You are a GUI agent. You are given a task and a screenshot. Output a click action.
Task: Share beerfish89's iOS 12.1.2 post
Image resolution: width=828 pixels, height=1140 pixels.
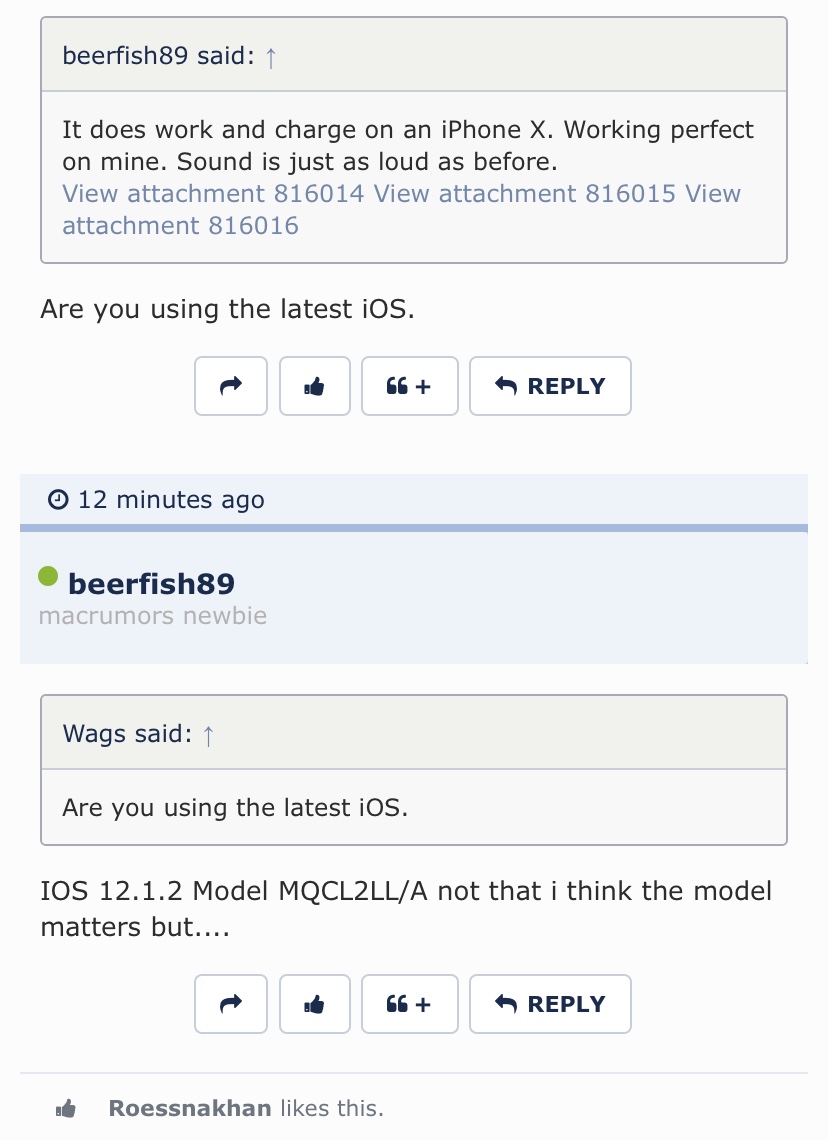click(x=230, y=1004)
